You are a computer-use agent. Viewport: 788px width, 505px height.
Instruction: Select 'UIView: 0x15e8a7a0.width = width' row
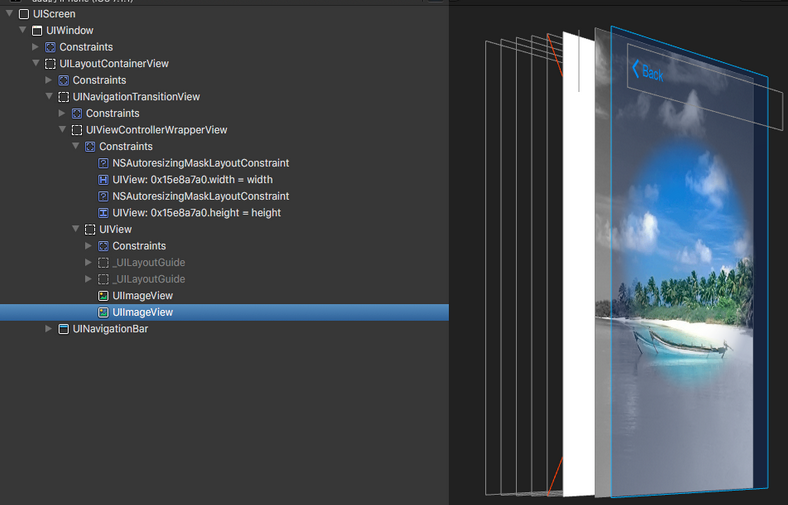coord(224,180)
